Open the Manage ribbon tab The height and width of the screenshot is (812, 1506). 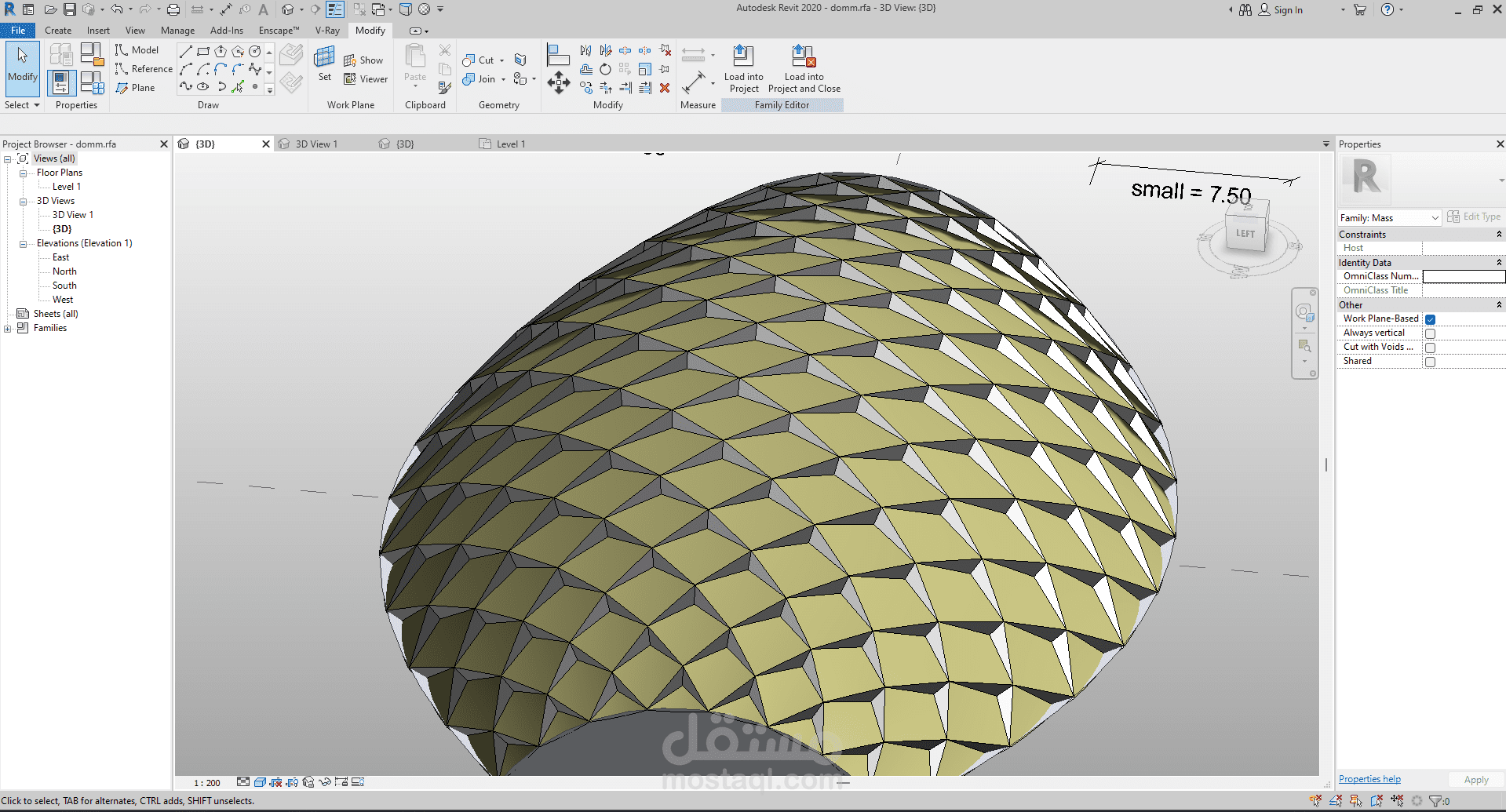[x=177, y=31]
